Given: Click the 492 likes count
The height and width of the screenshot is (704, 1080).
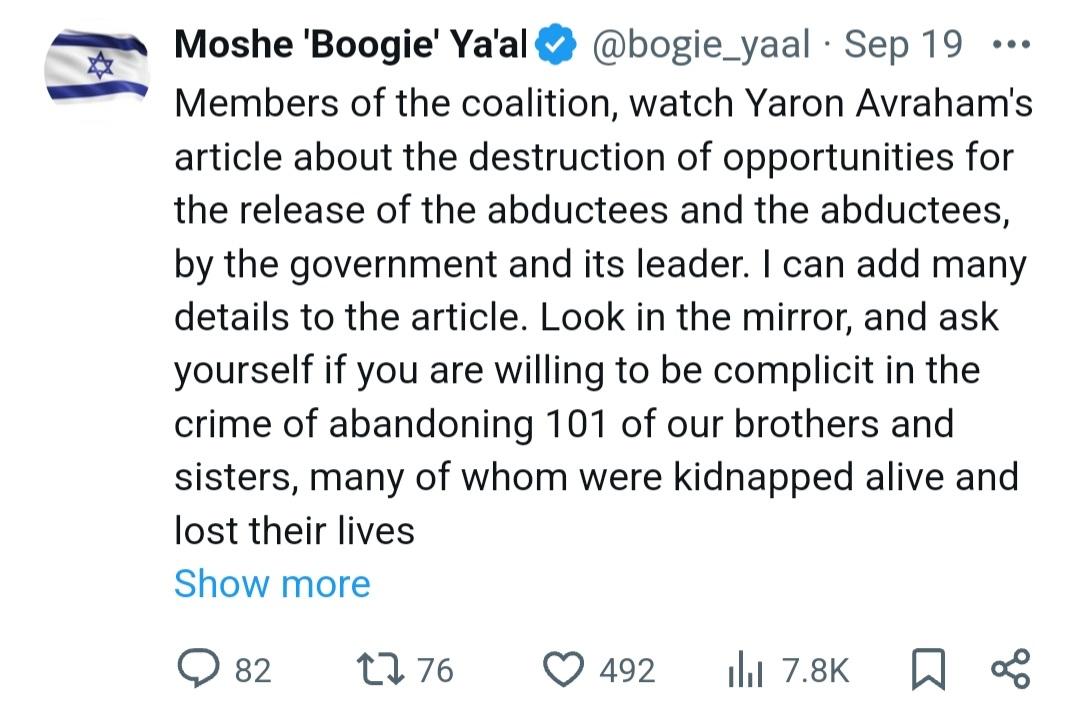Looking at the screenshot, I should point(627,670).
